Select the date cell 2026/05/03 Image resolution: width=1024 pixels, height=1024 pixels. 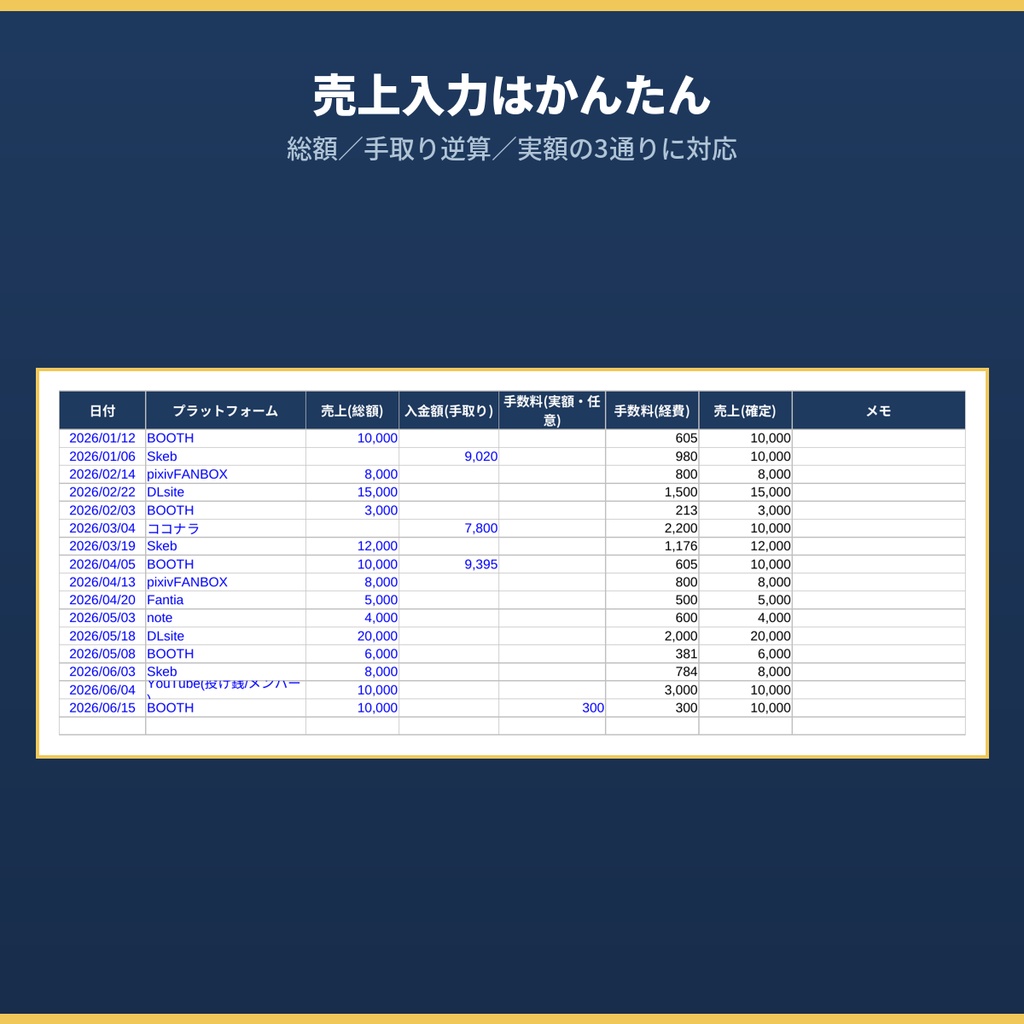(103, 618)
